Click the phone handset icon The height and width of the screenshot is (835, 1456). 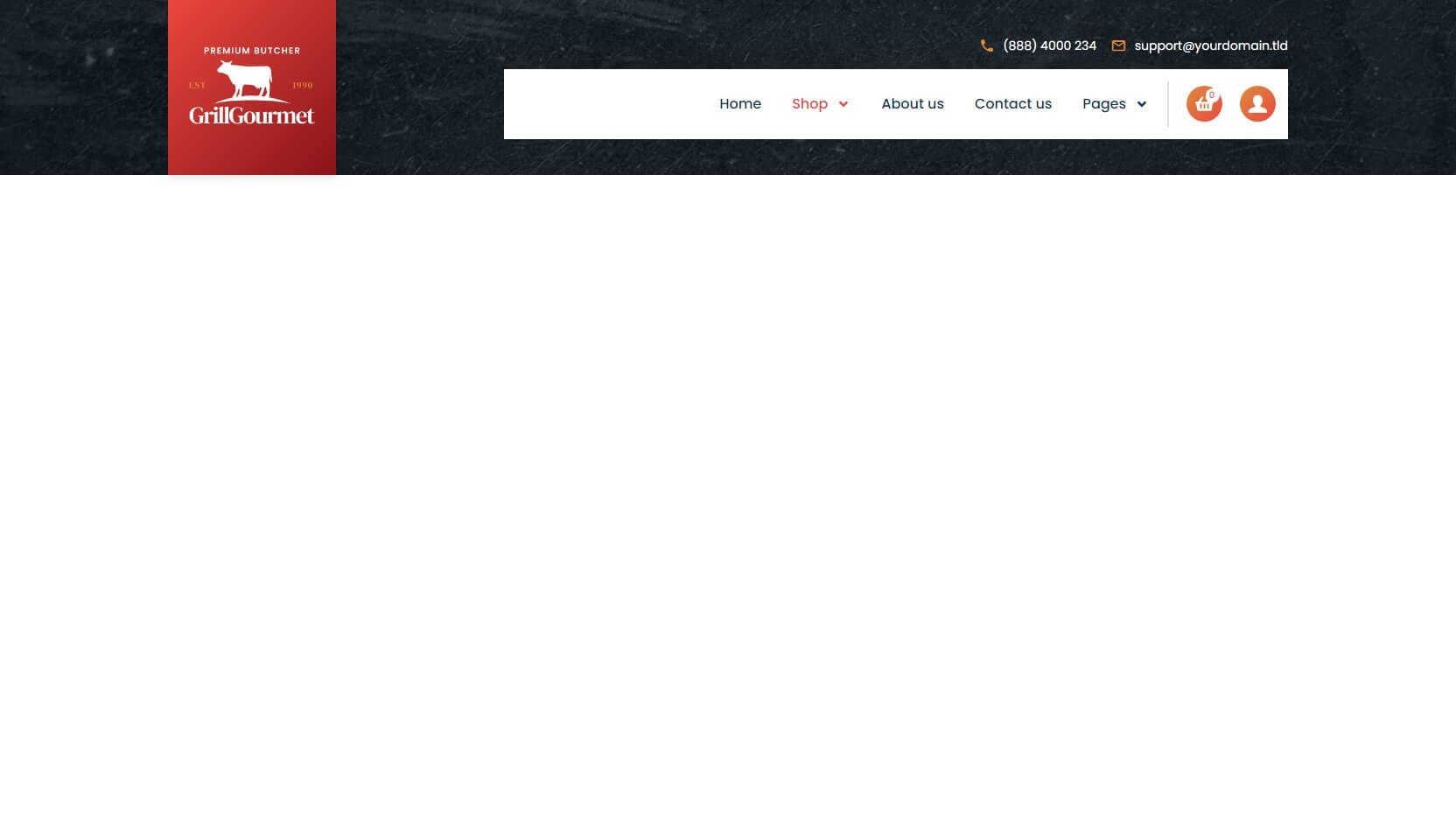987,46
